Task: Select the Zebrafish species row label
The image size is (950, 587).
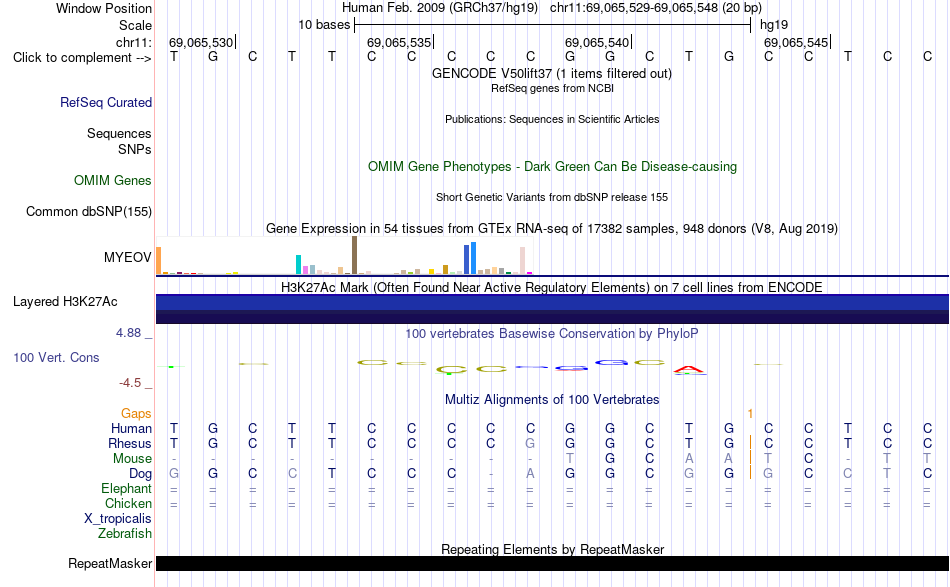Action: 125,534
